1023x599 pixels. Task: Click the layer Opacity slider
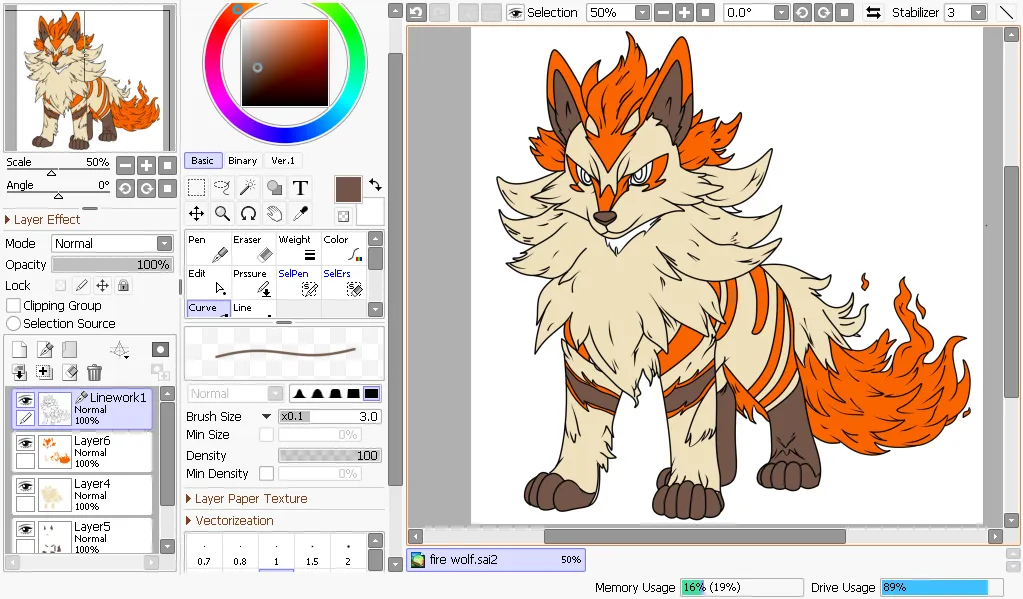tap(112, 264)
